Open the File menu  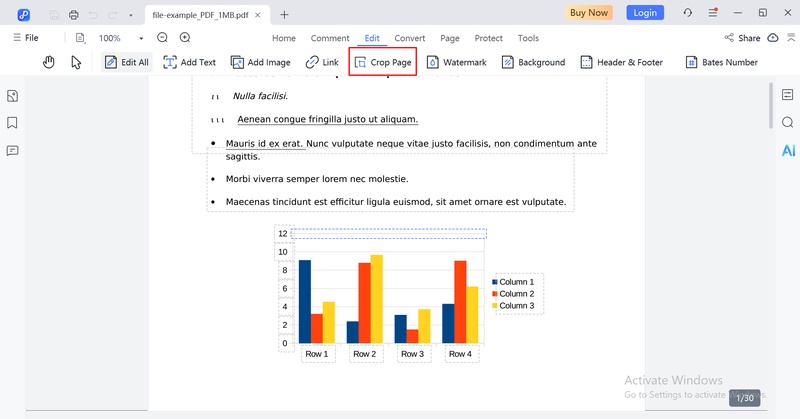(x=26, y=38)
